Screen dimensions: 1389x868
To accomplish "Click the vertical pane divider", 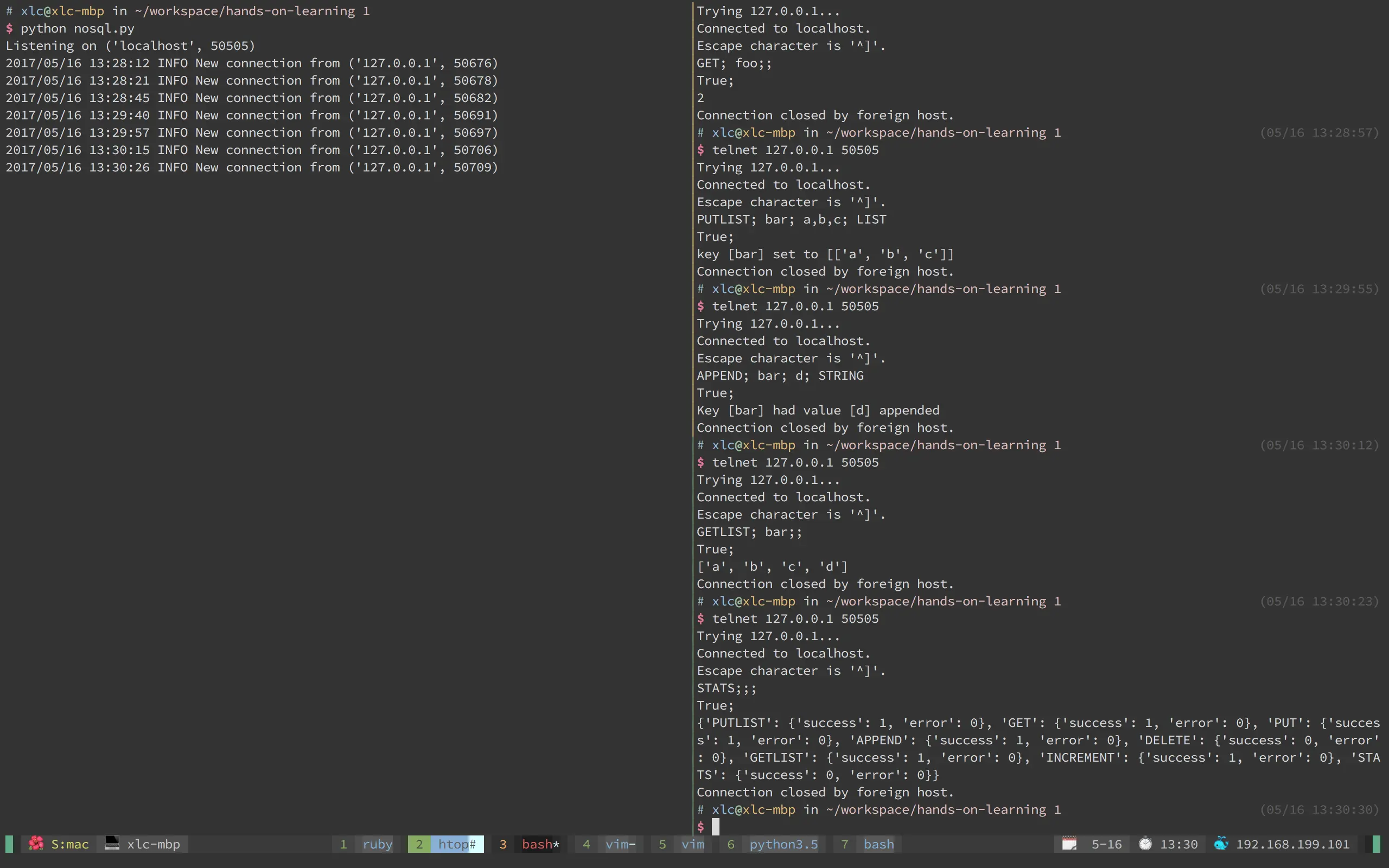I will [x=693, y=402].
